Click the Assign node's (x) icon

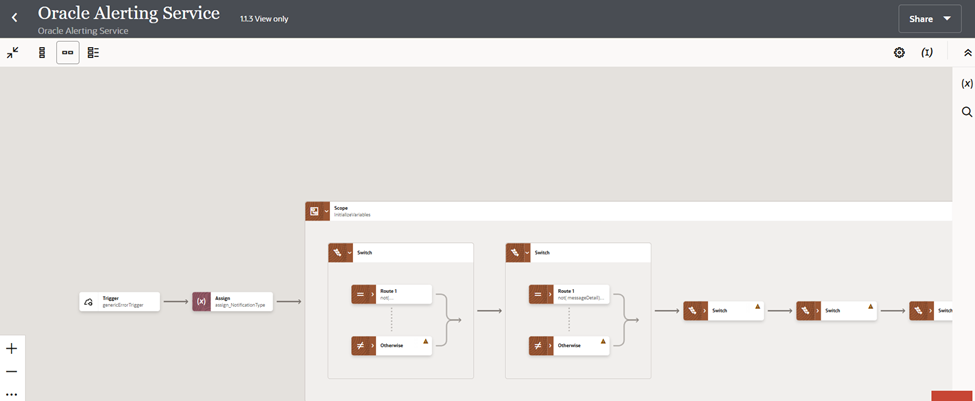point(201,302)
